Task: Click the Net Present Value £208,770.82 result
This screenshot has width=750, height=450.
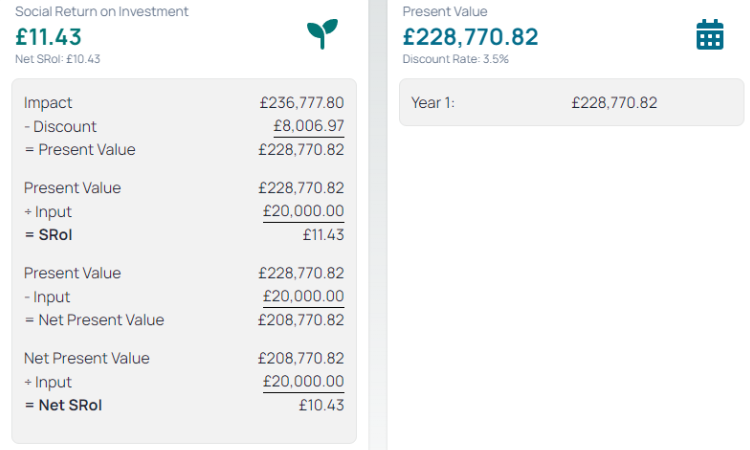Action: (x=300, y=320)
